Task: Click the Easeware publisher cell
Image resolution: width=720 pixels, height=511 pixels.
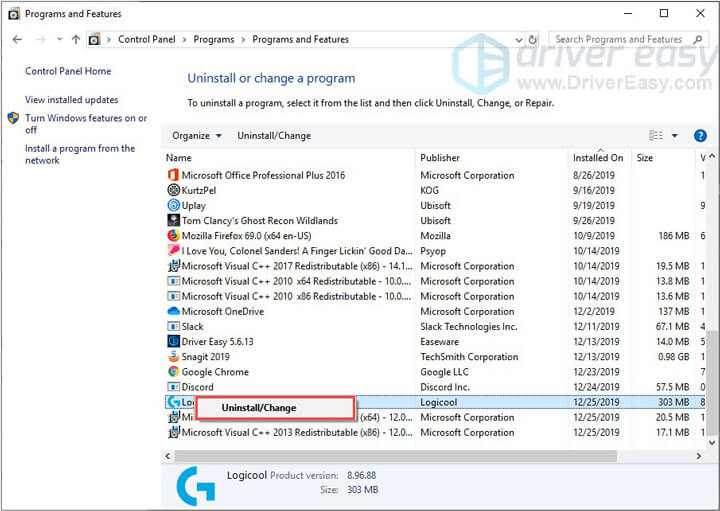Action: [439, 342]
